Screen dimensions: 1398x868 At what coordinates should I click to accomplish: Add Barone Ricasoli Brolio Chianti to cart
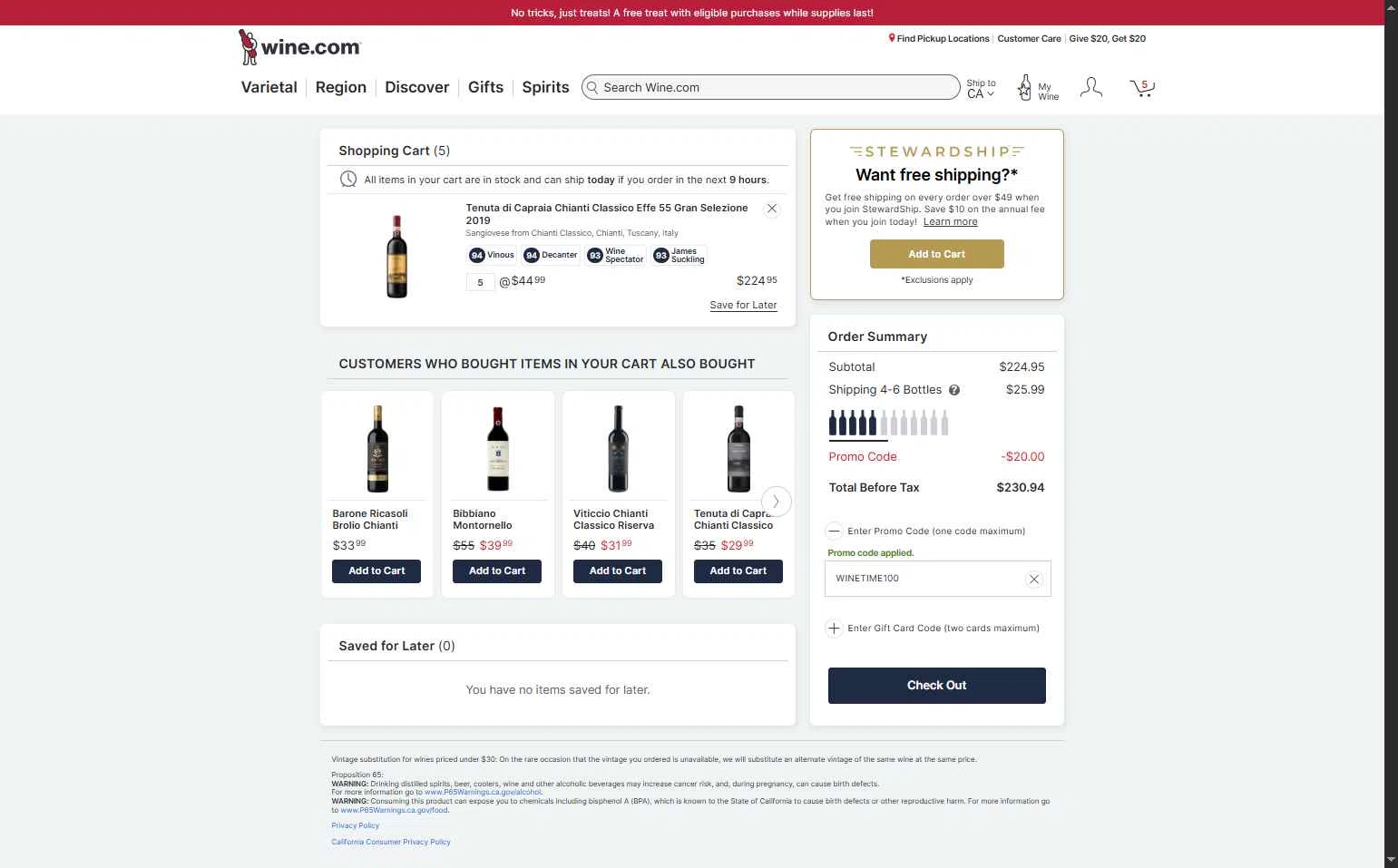point(377,571)
